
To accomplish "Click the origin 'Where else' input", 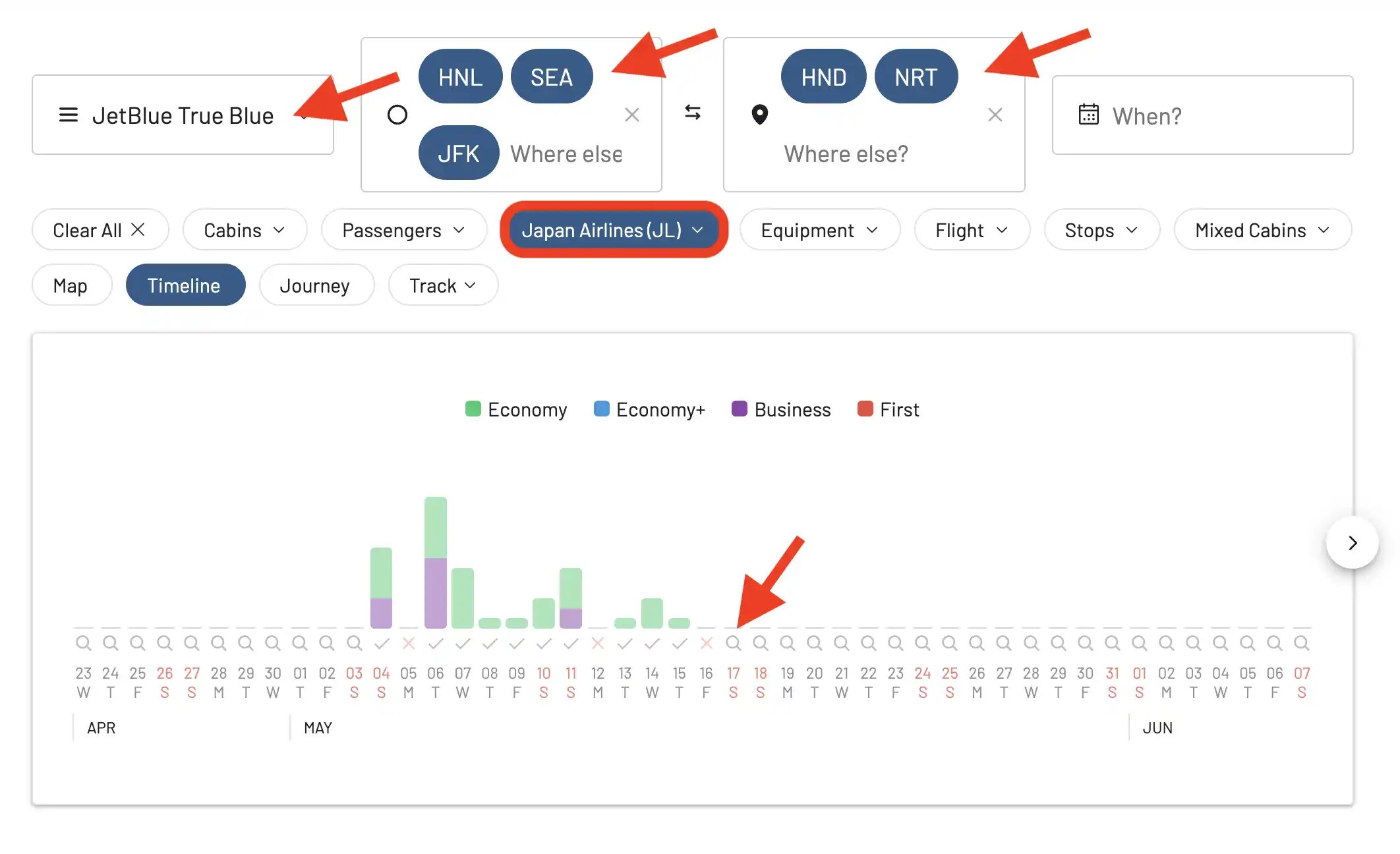I will click(x=566, y=154).
